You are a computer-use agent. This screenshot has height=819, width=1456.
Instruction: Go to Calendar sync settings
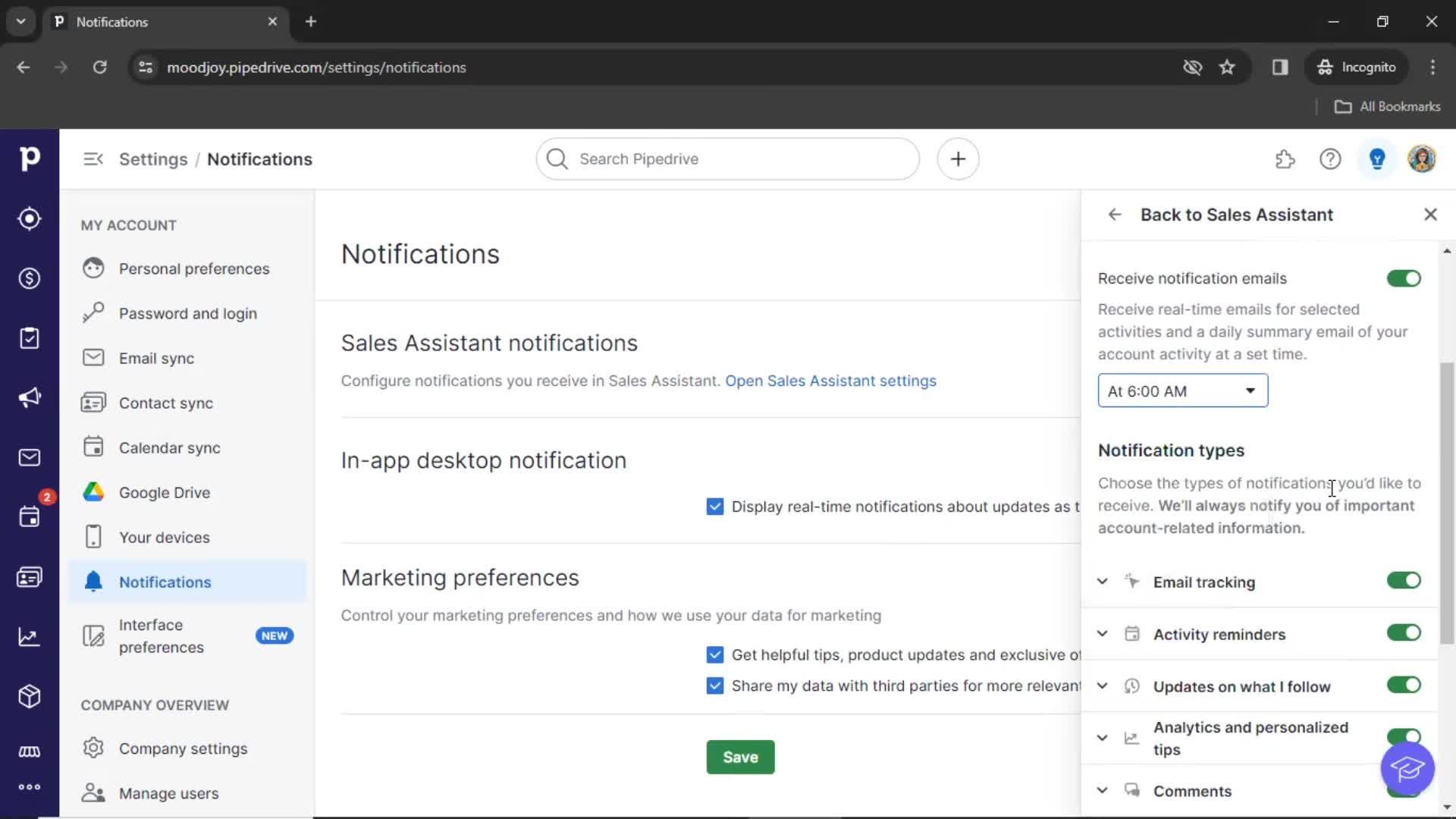click(187, 447)
